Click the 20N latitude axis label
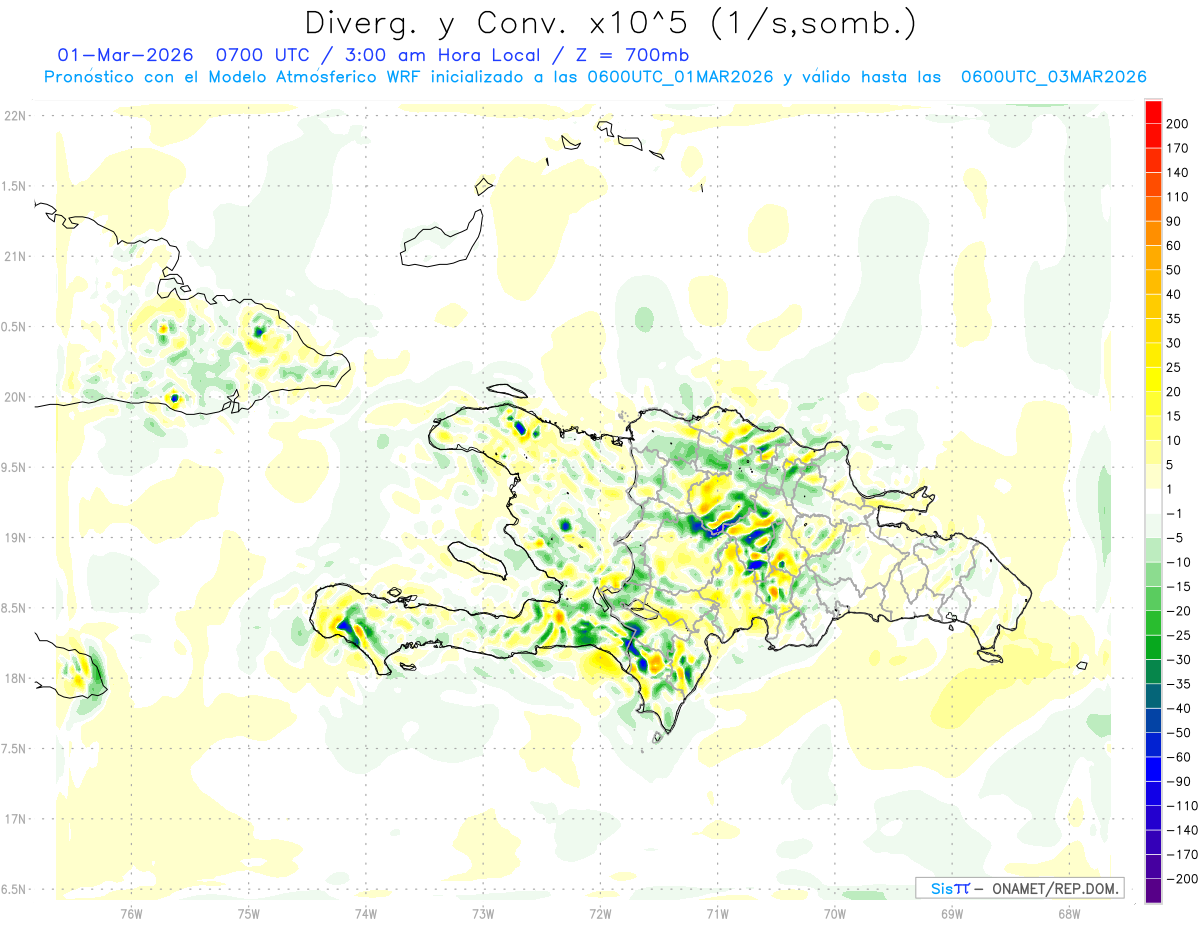Viewport: 1200px width, 927px height. pyautogui.click(x=14, y=397)
